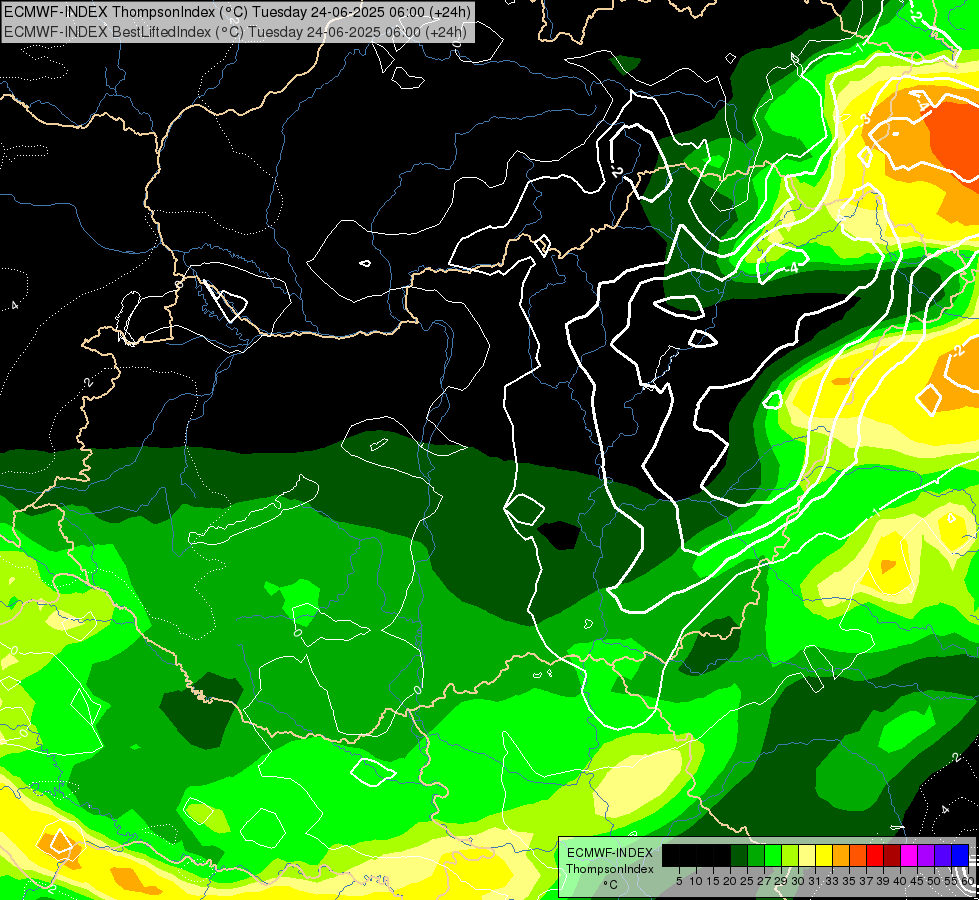
Task: Pick the dark red 39–40 legend swatch
Action: [892, 855]
